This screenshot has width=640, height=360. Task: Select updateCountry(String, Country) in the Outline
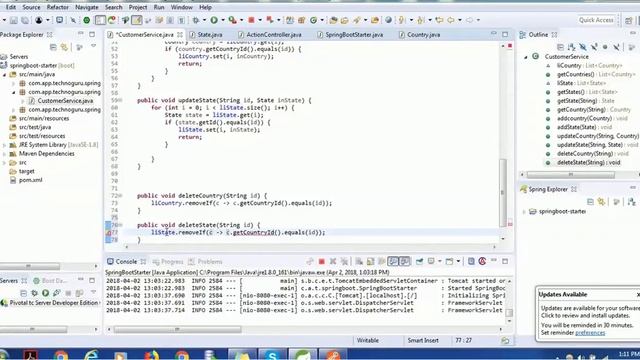598,136
